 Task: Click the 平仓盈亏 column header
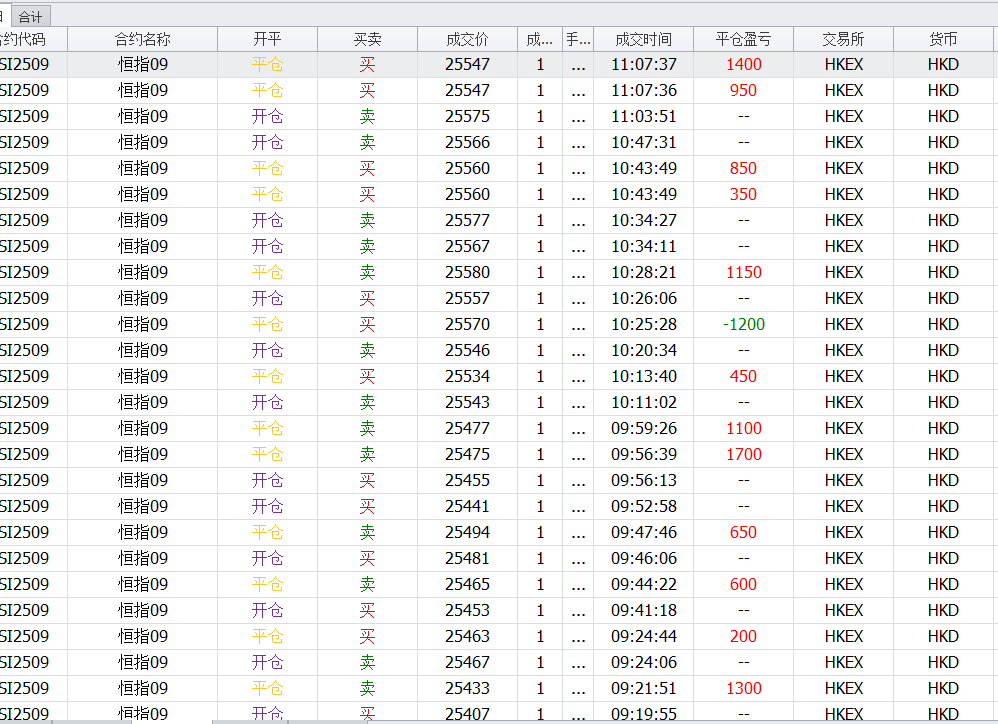(743, 39)
